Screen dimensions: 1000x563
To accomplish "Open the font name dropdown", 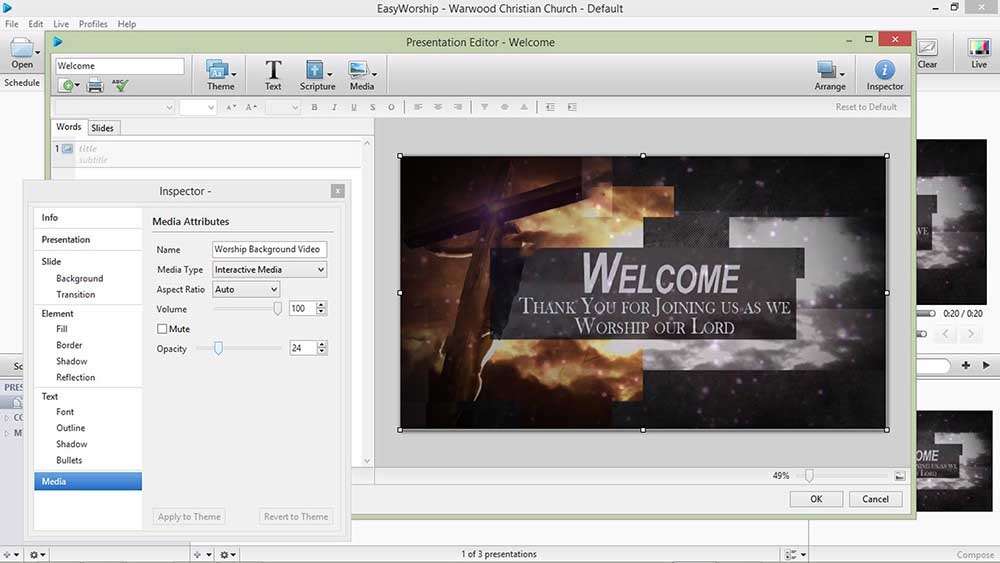I will click(x=114, y=107).
